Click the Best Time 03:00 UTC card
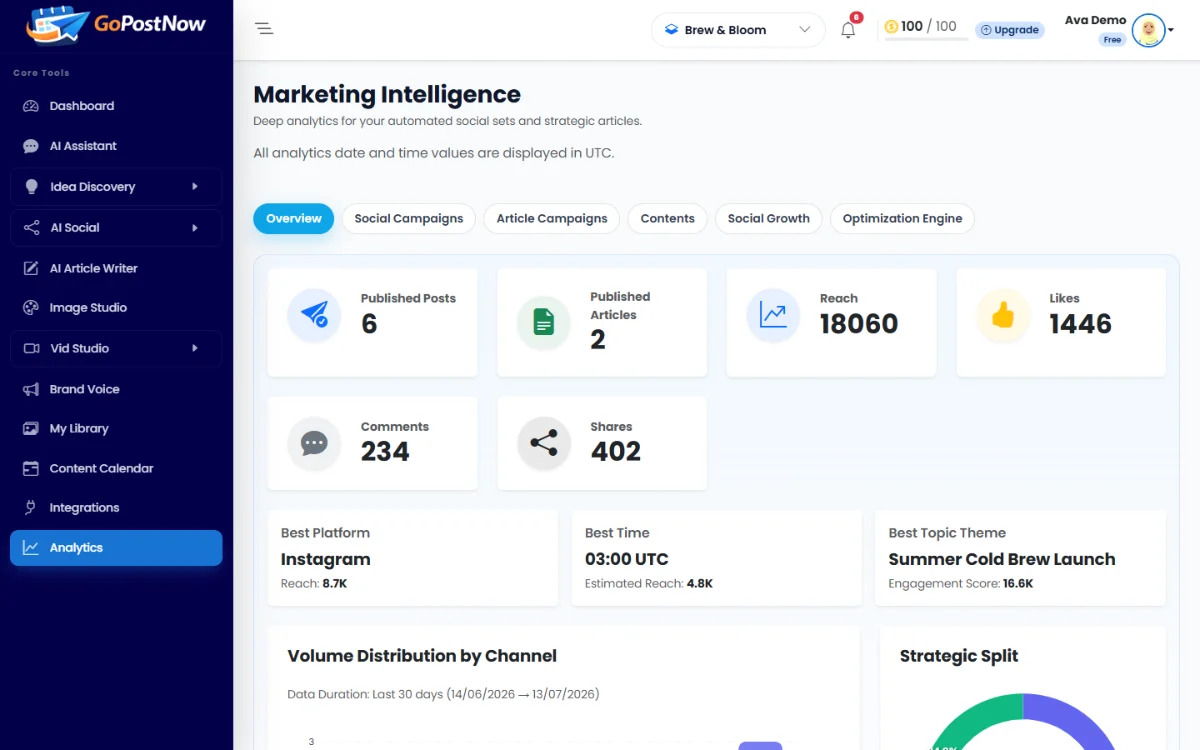1200x750 pixels. (x=716, y=558)
